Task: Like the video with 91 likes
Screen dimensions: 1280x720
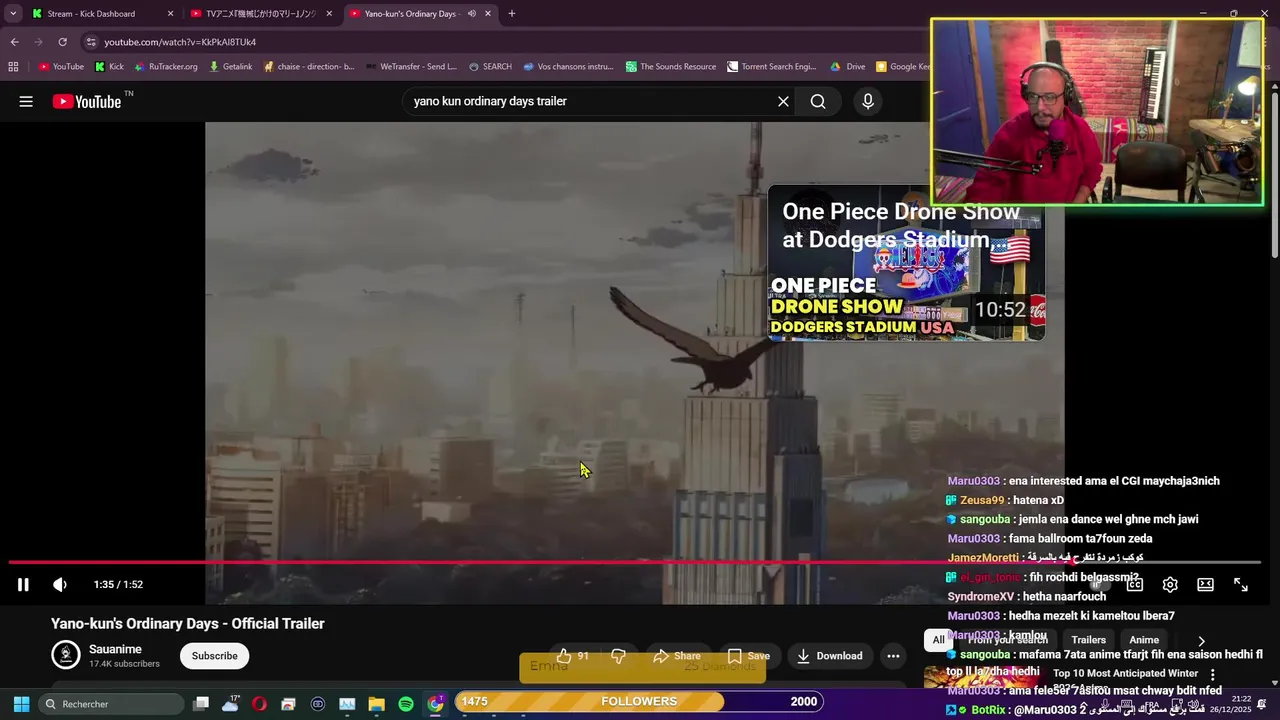Action: pos(572,656)
